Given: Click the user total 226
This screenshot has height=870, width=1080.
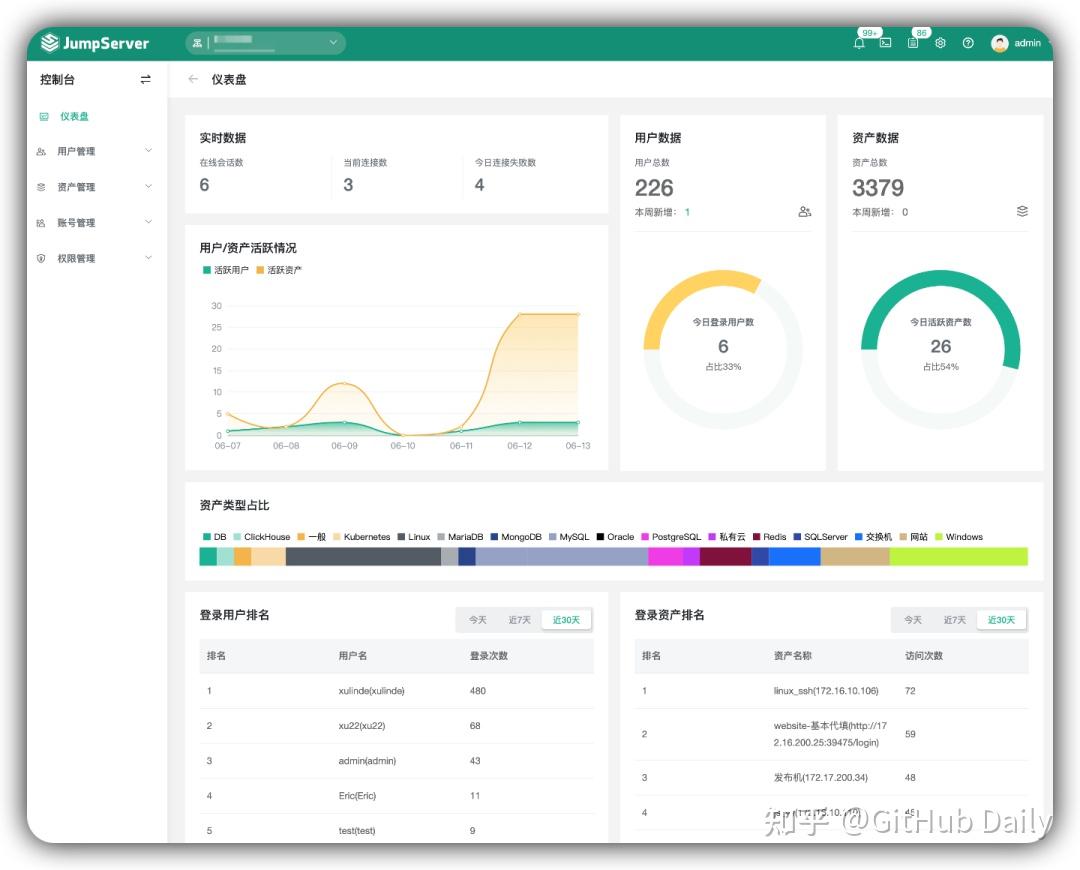Looking at the screenshot, I should [654, 187].
